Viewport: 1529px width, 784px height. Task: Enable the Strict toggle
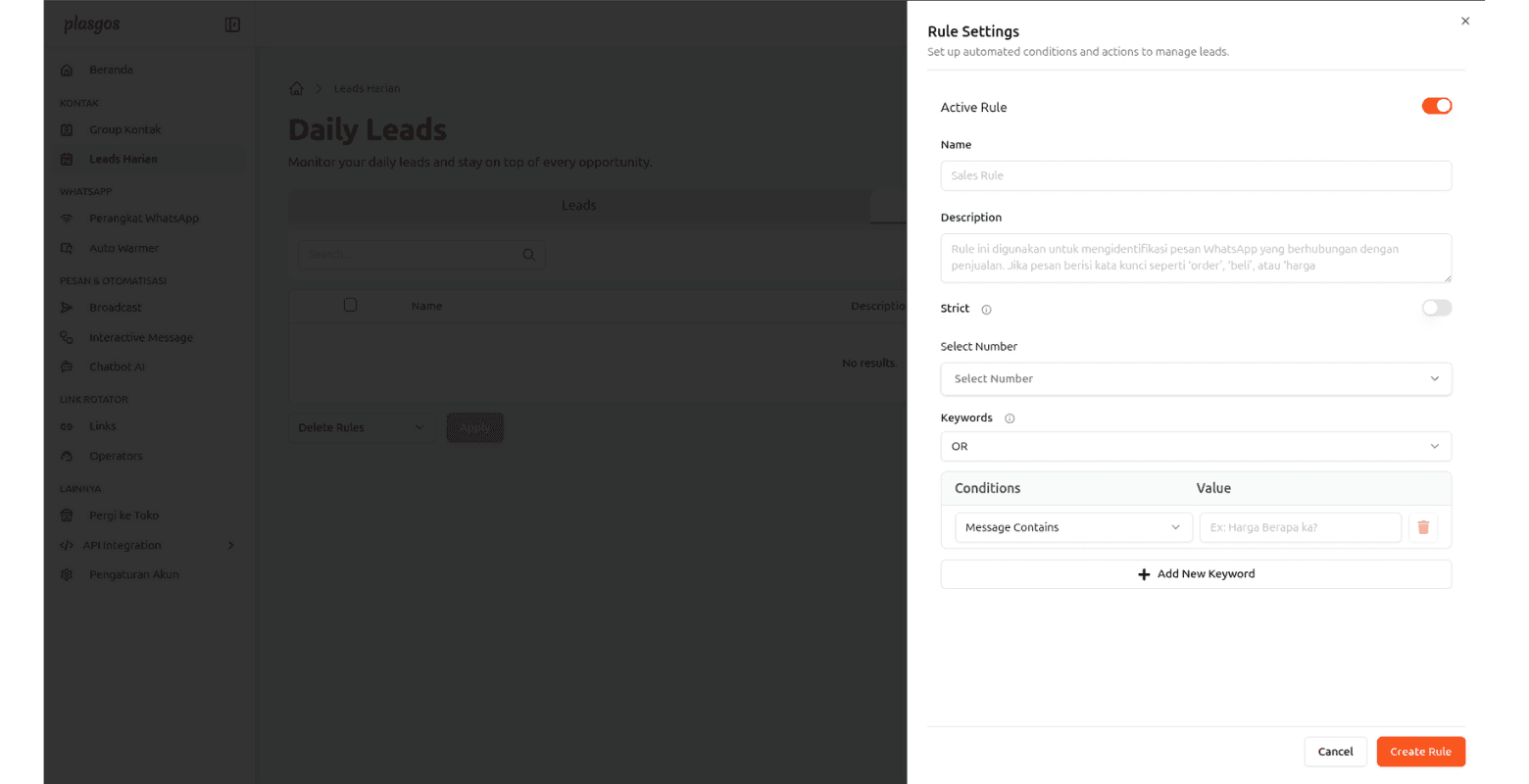[x=1436, y=308]
